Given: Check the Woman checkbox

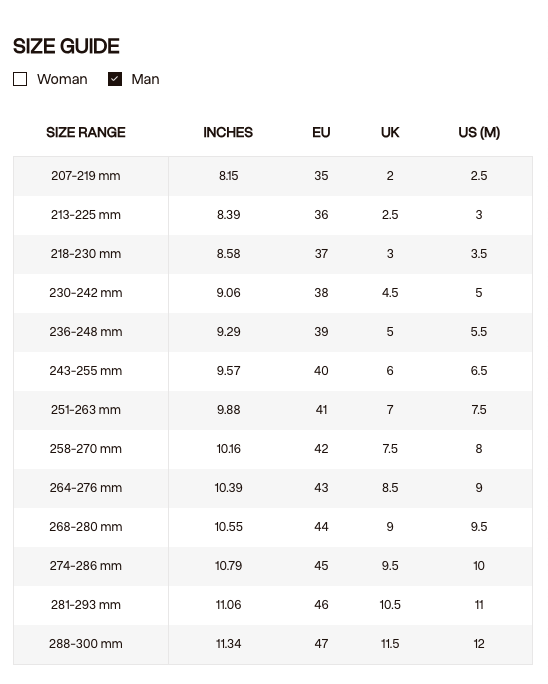Looking at the screenshot, I should tap(20, 79).
